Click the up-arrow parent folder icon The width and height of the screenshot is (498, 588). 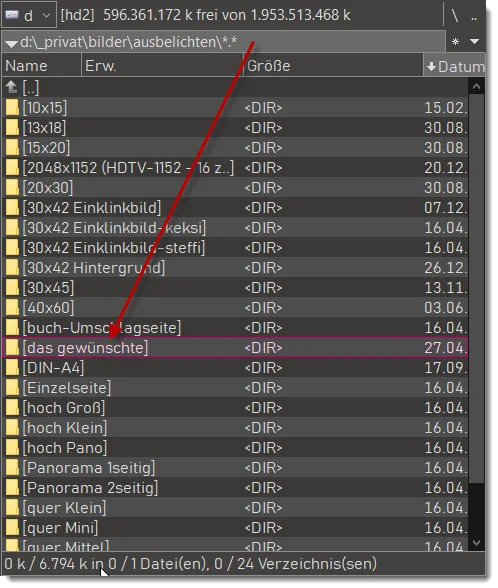11,88
